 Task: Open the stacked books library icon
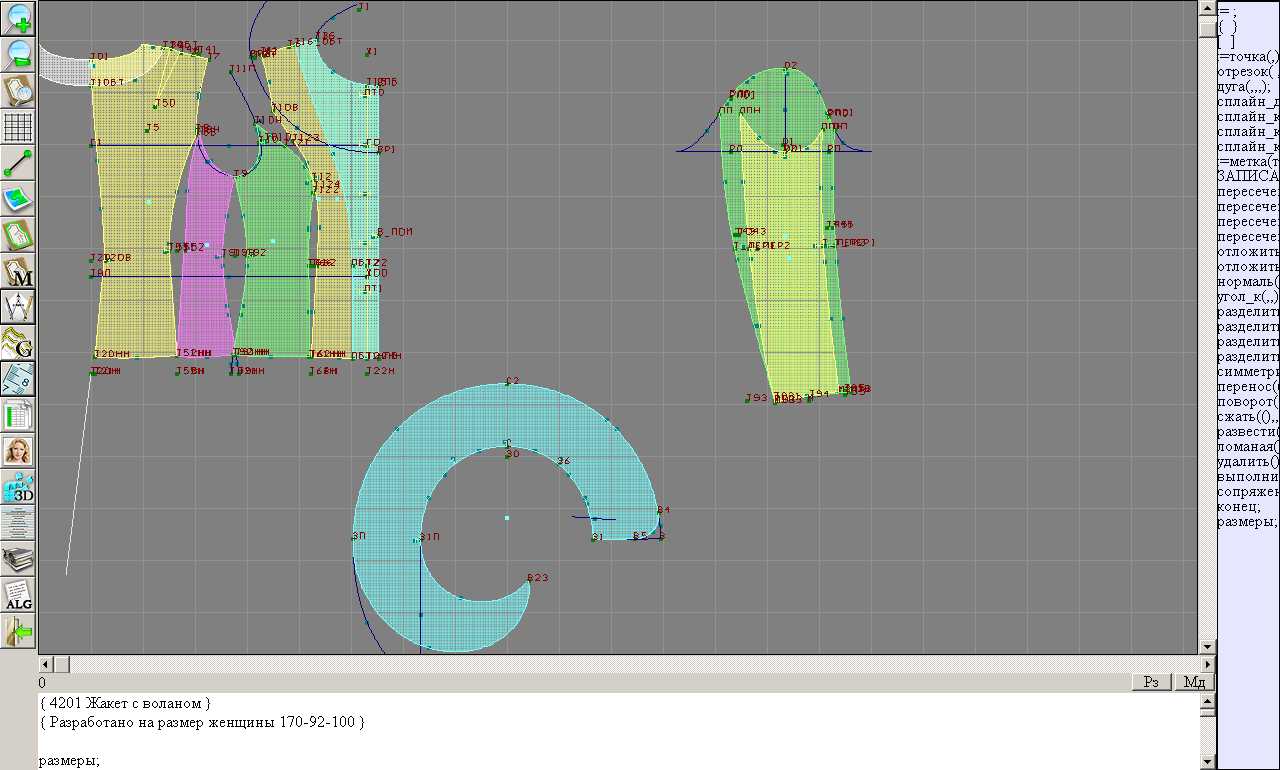click(19, 559)
